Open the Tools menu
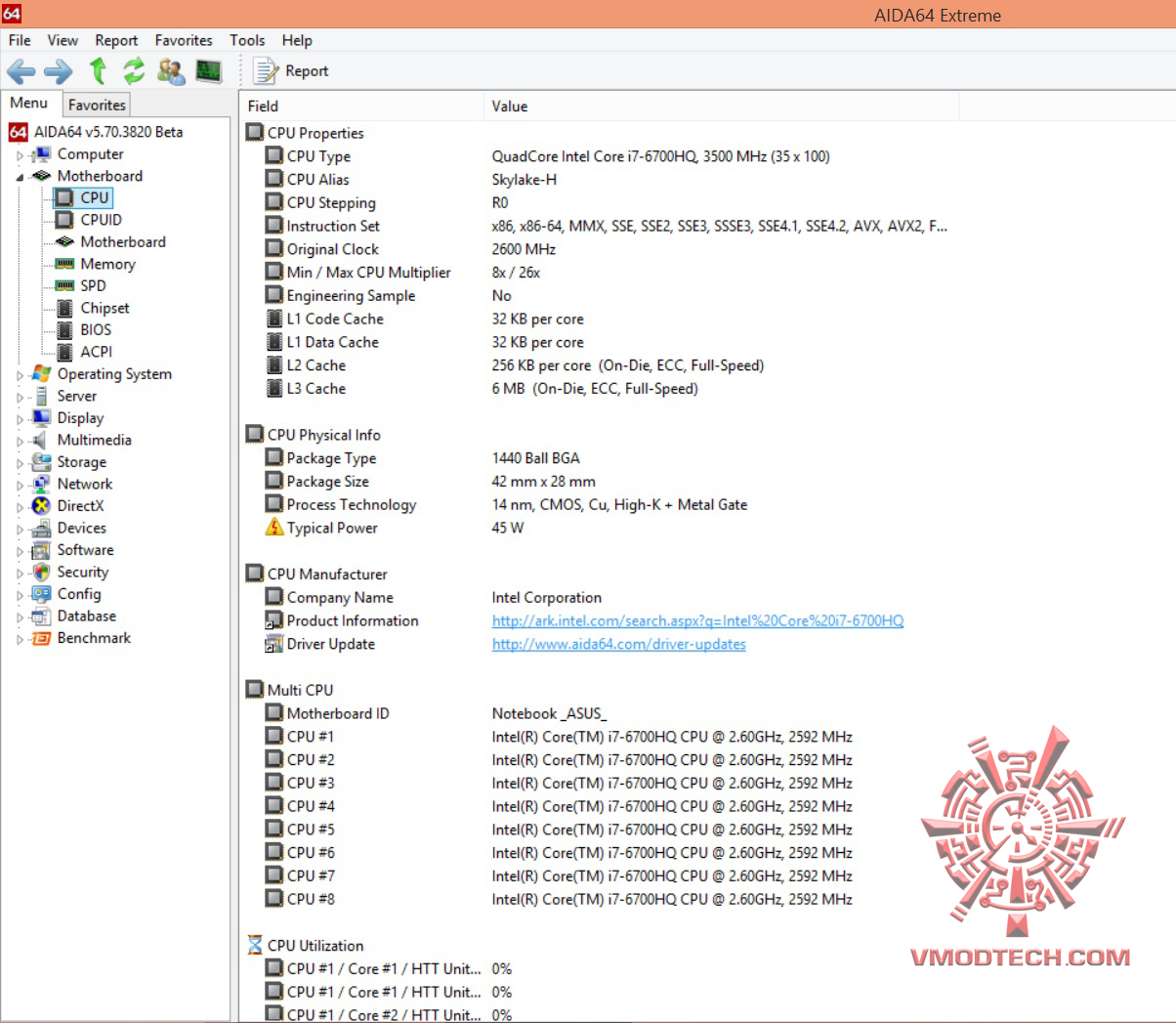This screenshot has height=1023, width=1176. [247, 40]
